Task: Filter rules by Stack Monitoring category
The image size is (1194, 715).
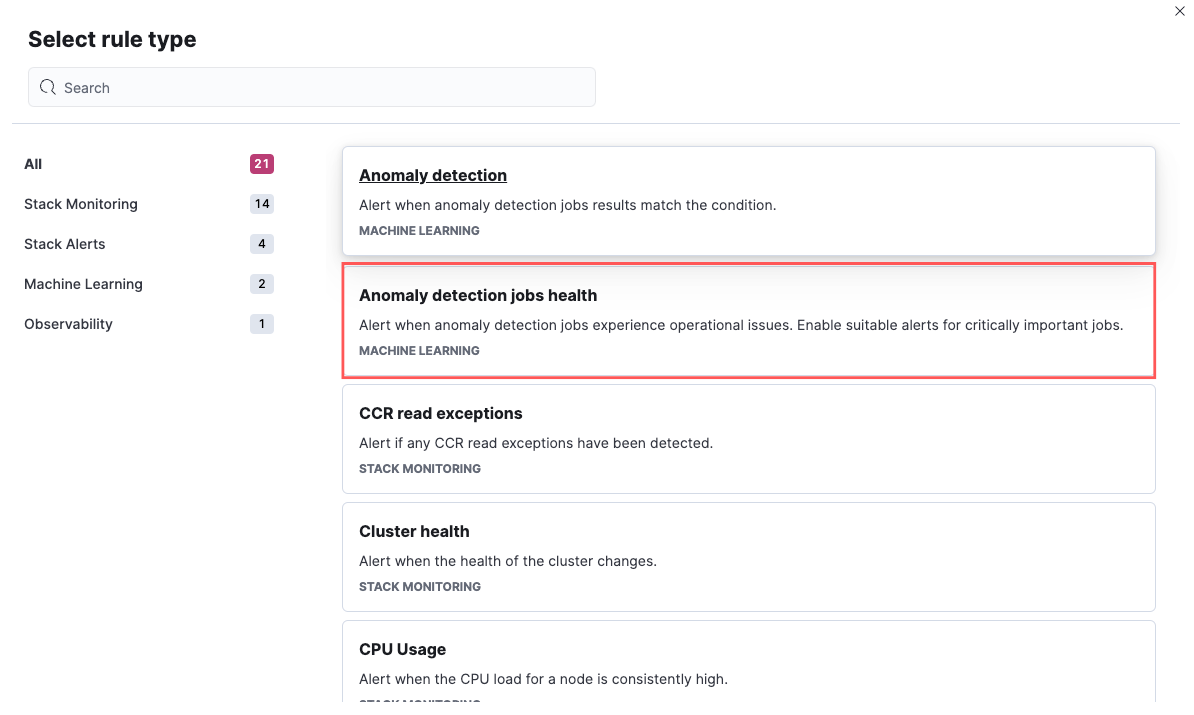Action: (x=80, y=204)
